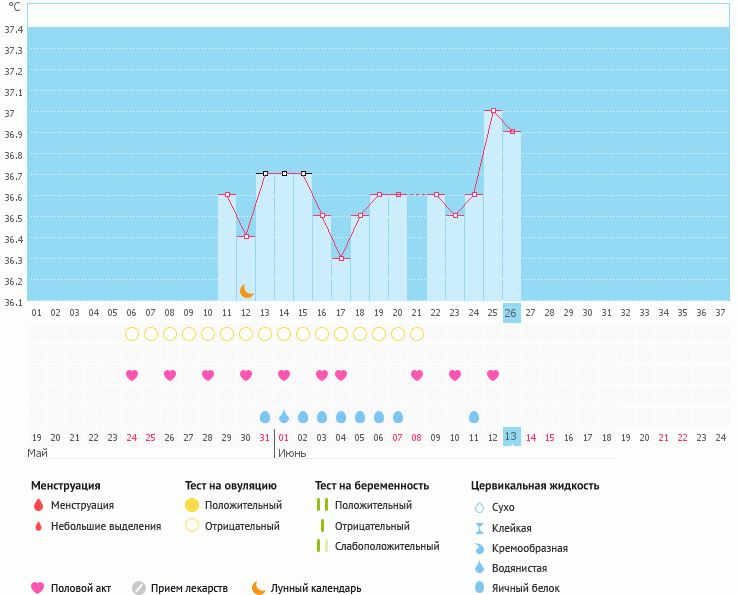Click the water drop icon on cycle day 14
Screen dimensions: 739x595
(284, 416)
